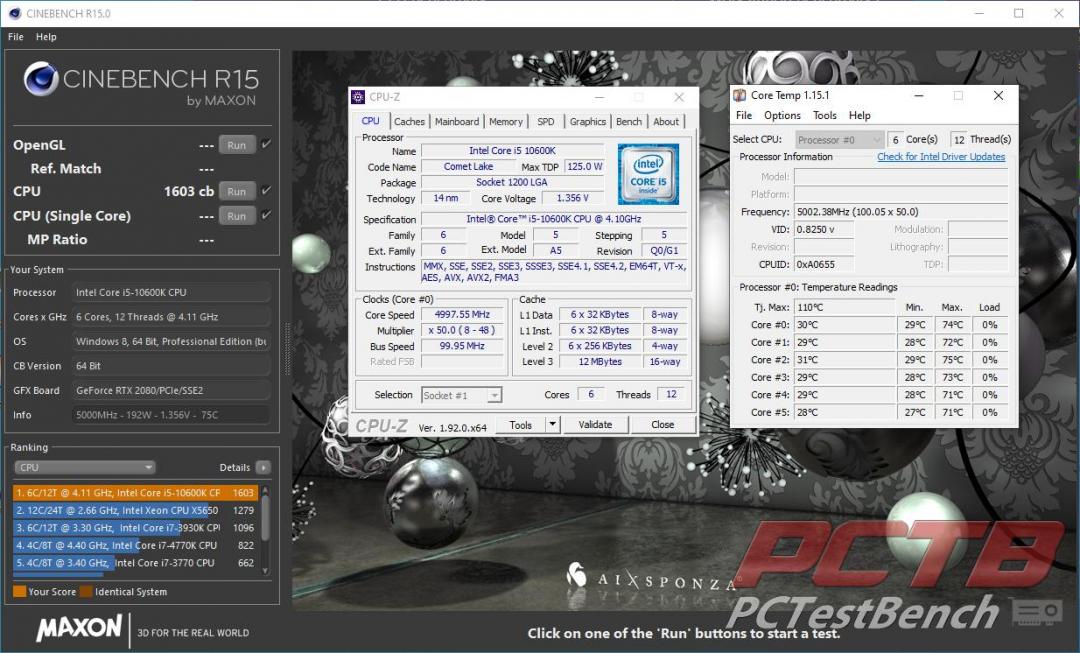This screenshot has height=653, width=1080.
Task: Click the Processor field in Your System
Action: 172,292
